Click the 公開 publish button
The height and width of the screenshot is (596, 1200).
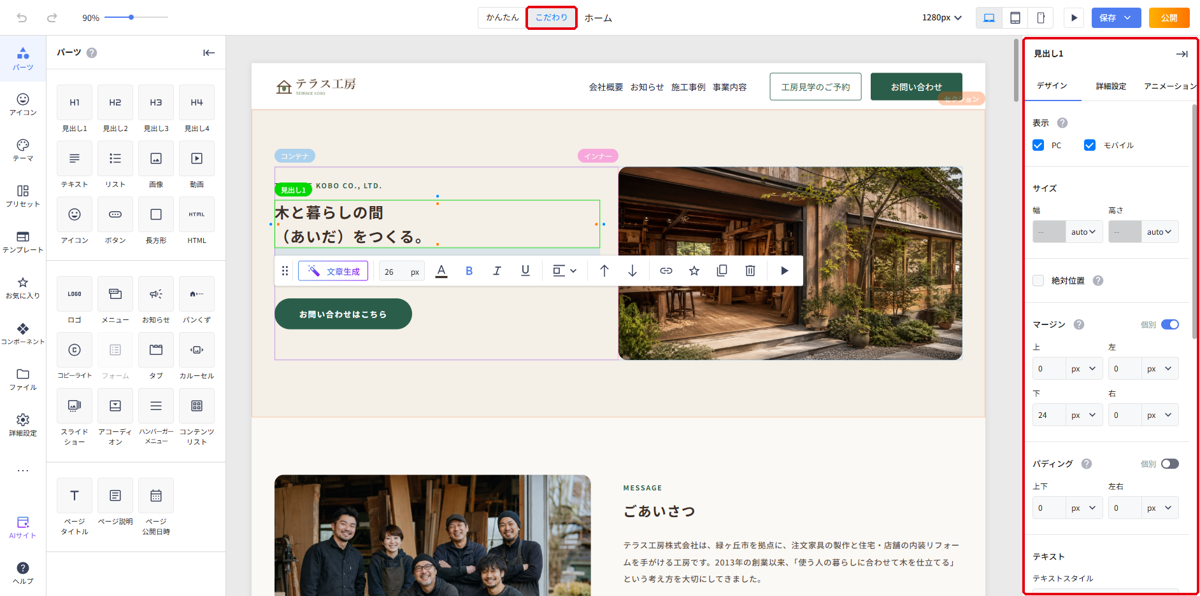click(1169, 18)
